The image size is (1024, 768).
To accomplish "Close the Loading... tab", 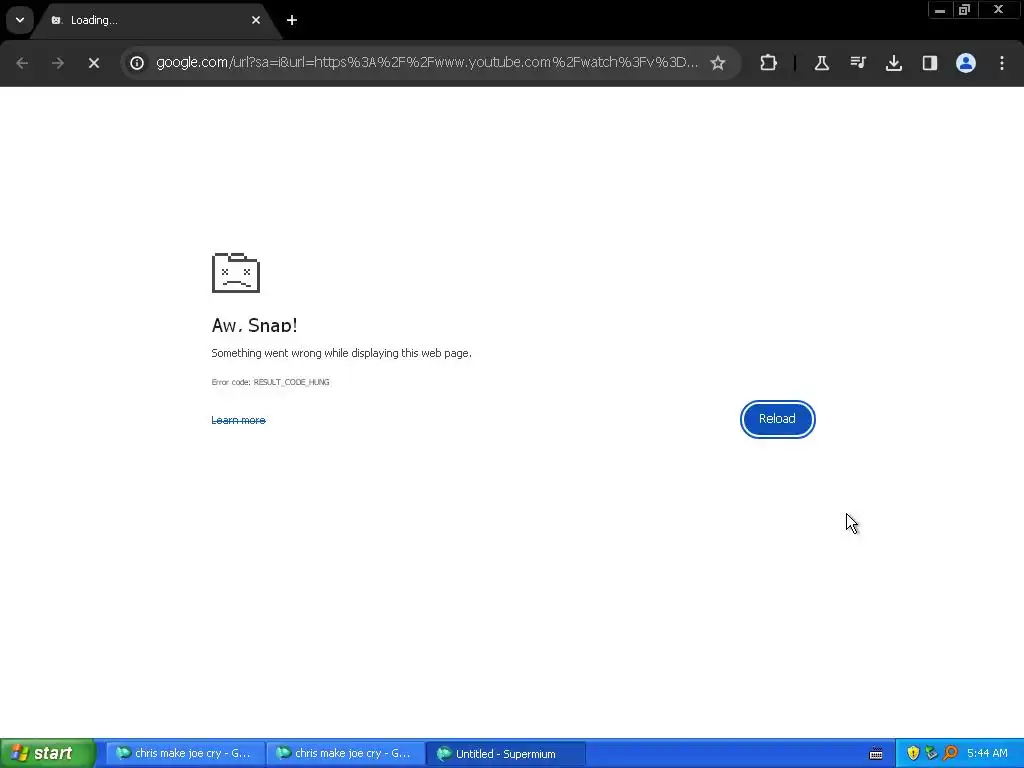I will [x=256, y=20].
